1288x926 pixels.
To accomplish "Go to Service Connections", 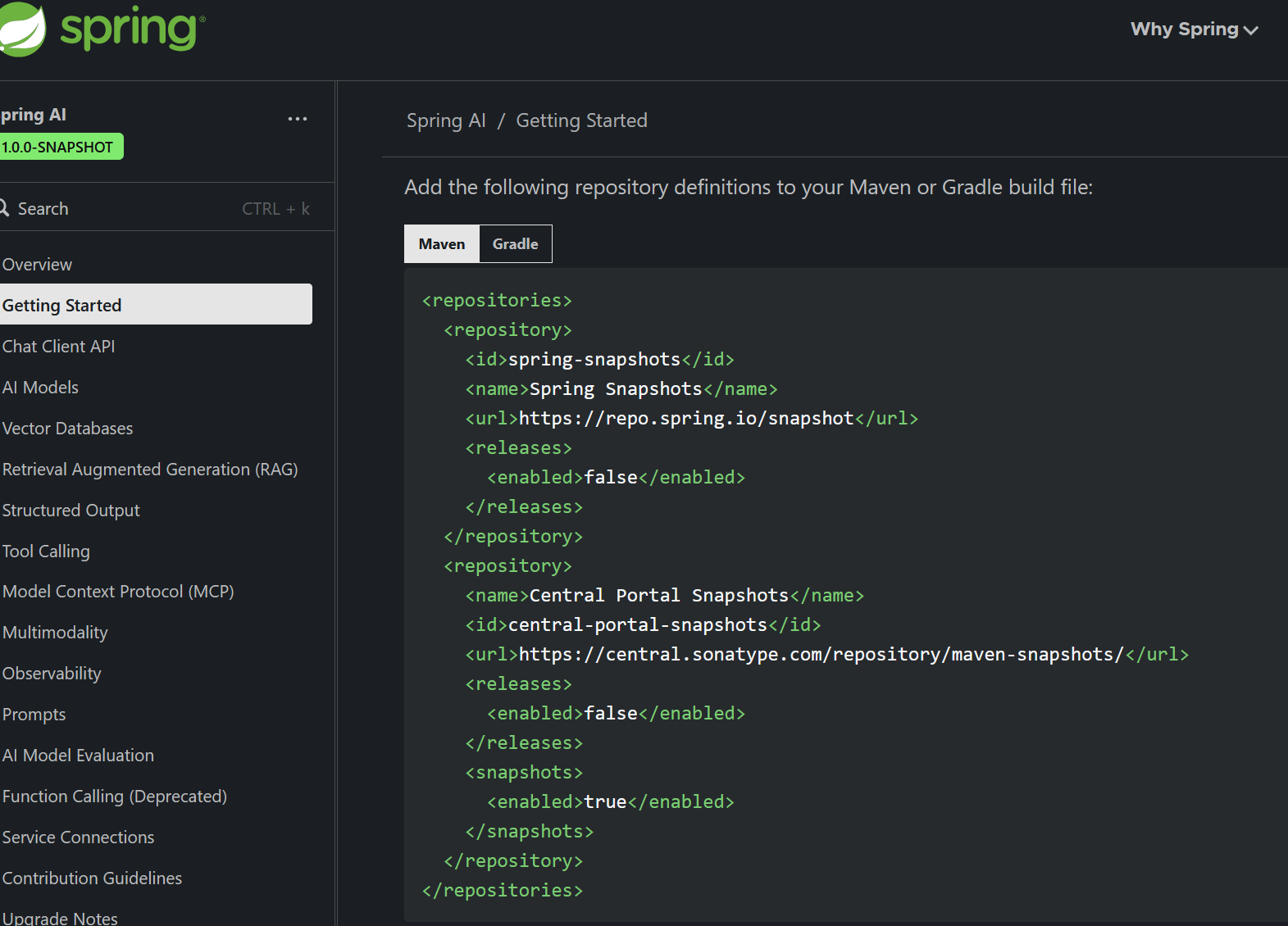I will [x=78, y=837].
